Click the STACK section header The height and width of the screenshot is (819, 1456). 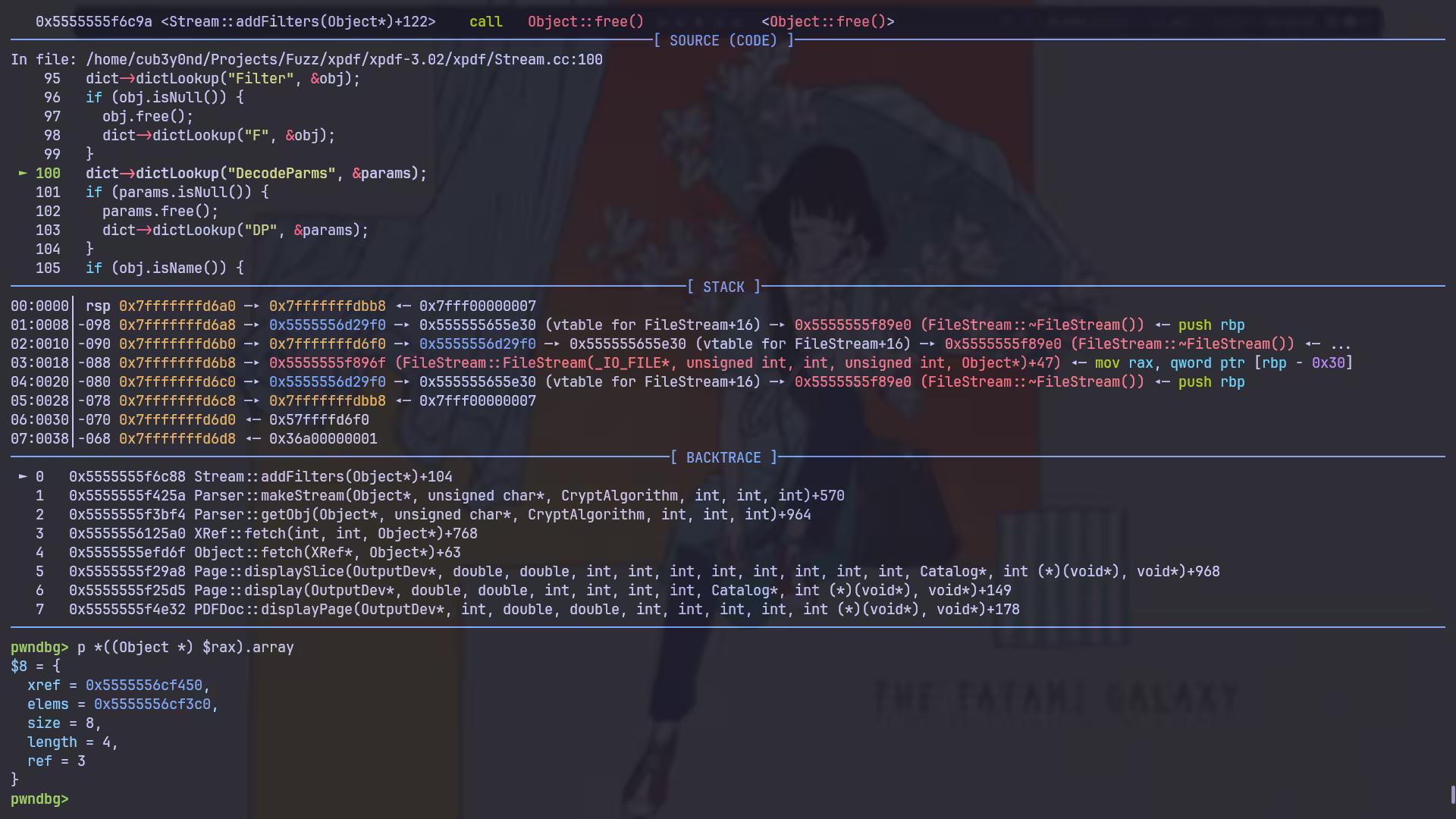[723, 287]
